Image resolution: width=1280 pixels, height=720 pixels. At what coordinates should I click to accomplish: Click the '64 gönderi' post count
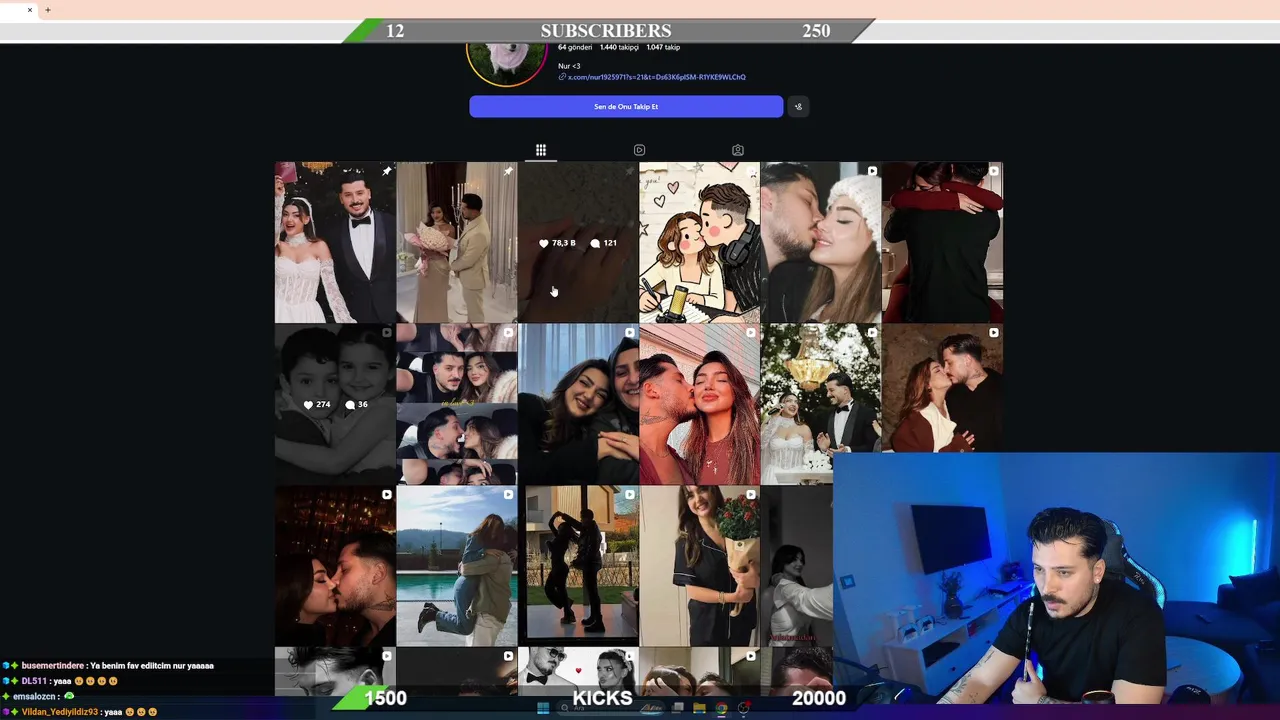pos(575,47)
